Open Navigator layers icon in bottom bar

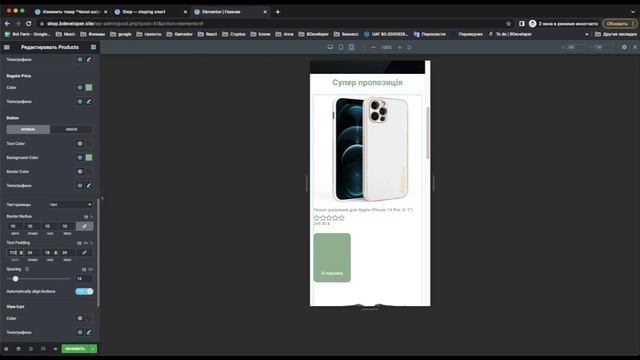[x=18, y=349]
